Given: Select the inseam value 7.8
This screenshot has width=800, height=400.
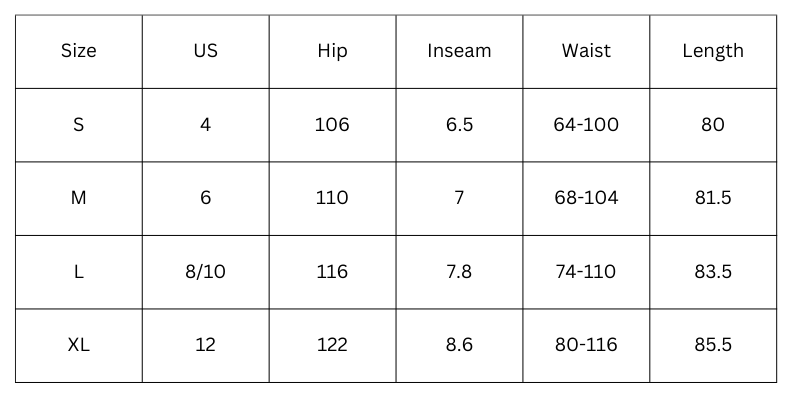Looking at the screenshot, I should pos(459,272).
